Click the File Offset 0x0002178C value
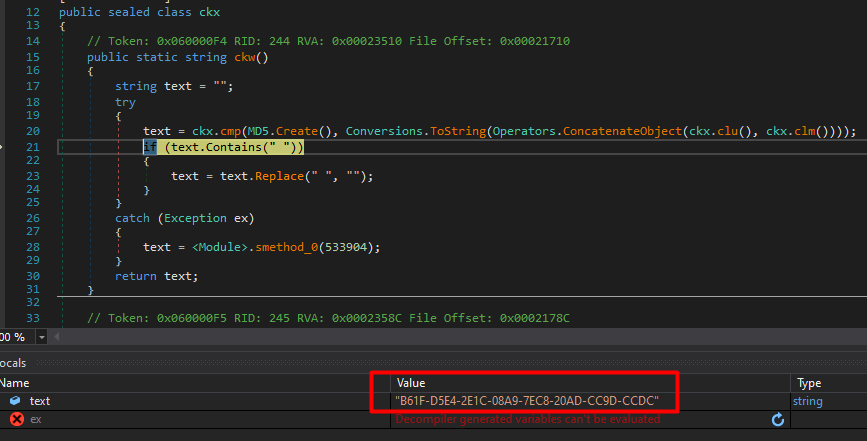This screenshot has width=867, height=441. click(x=535, y=318)
